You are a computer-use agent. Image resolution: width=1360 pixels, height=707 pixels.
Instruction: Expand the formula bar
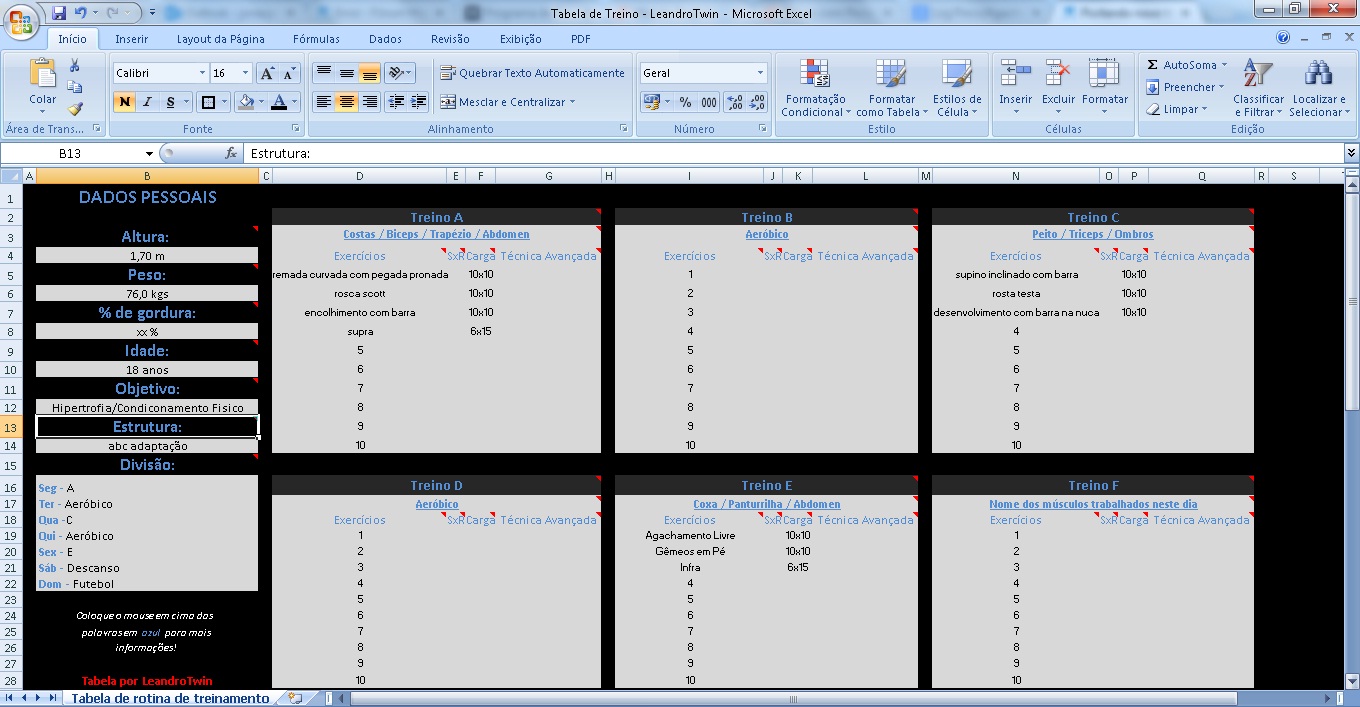click(1351, 153)
